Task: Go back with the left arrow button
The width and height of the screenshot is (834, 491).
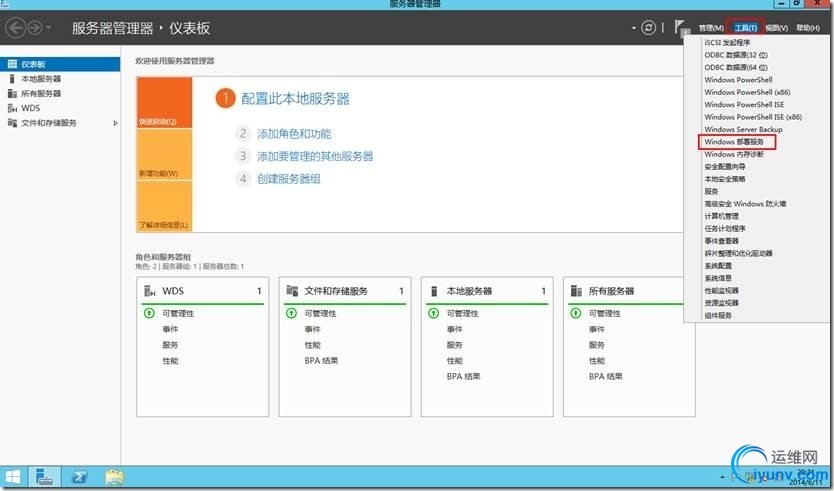Action: click(x=15, y=27)
